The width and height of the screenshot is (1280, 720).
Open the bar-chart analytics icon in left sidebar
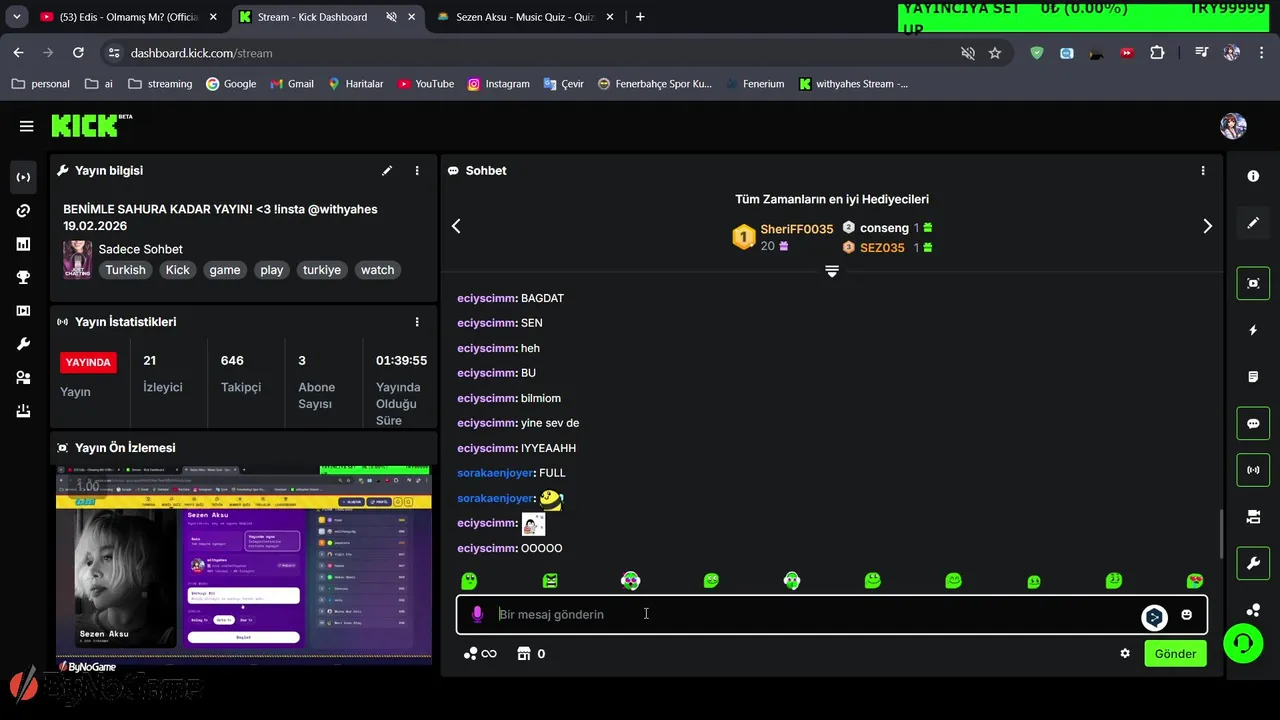[x=23, y=244]
